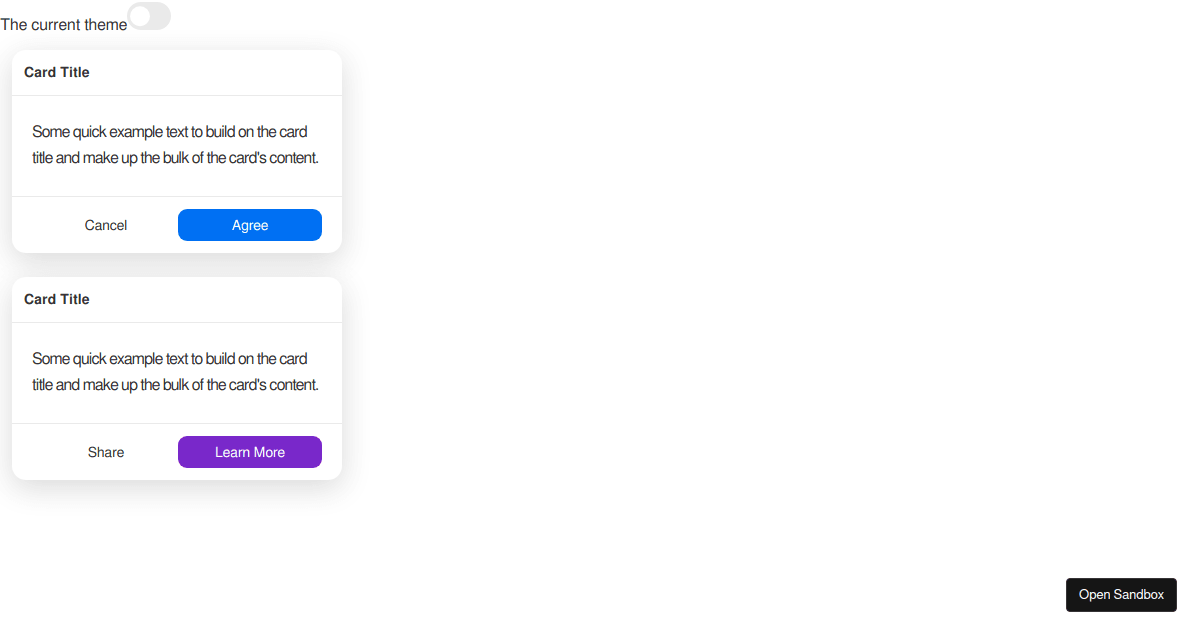Click the 'The current theme' label
Image resolution: width=1200 pixels, height=630 pixels.
(x=63, y=24)
